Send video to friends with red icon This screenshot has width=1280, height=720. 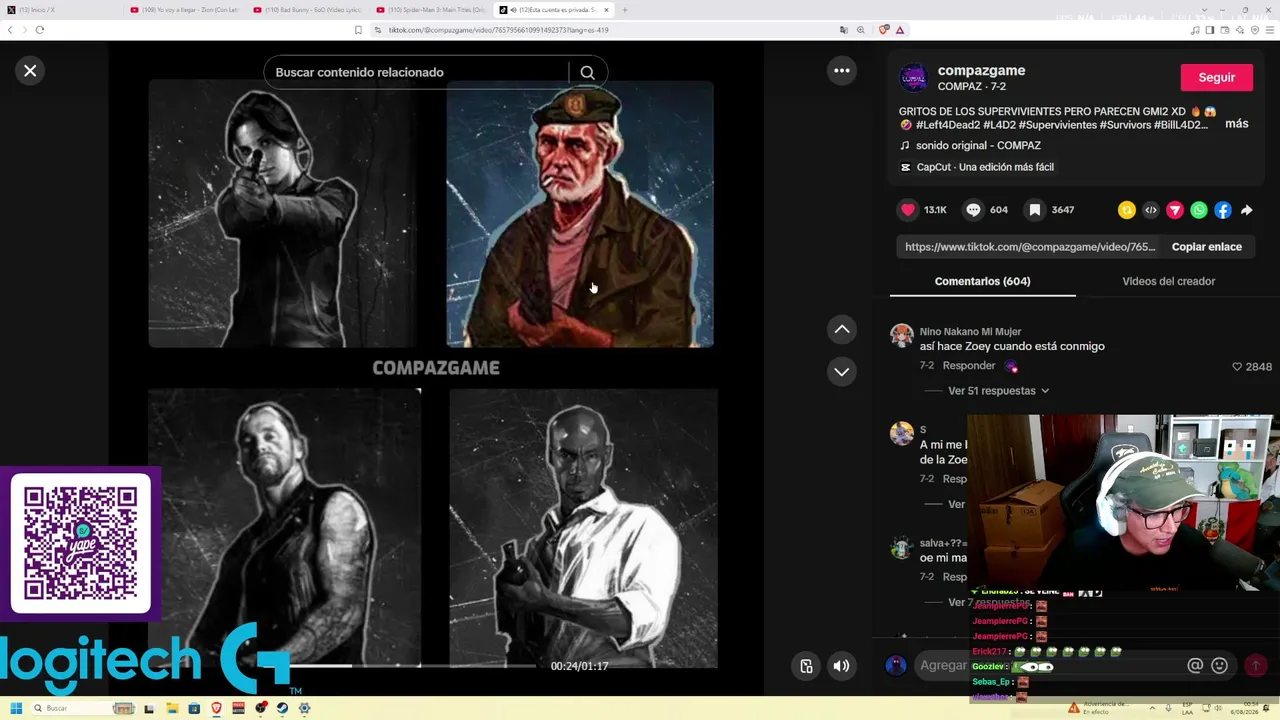(1175, 210)
